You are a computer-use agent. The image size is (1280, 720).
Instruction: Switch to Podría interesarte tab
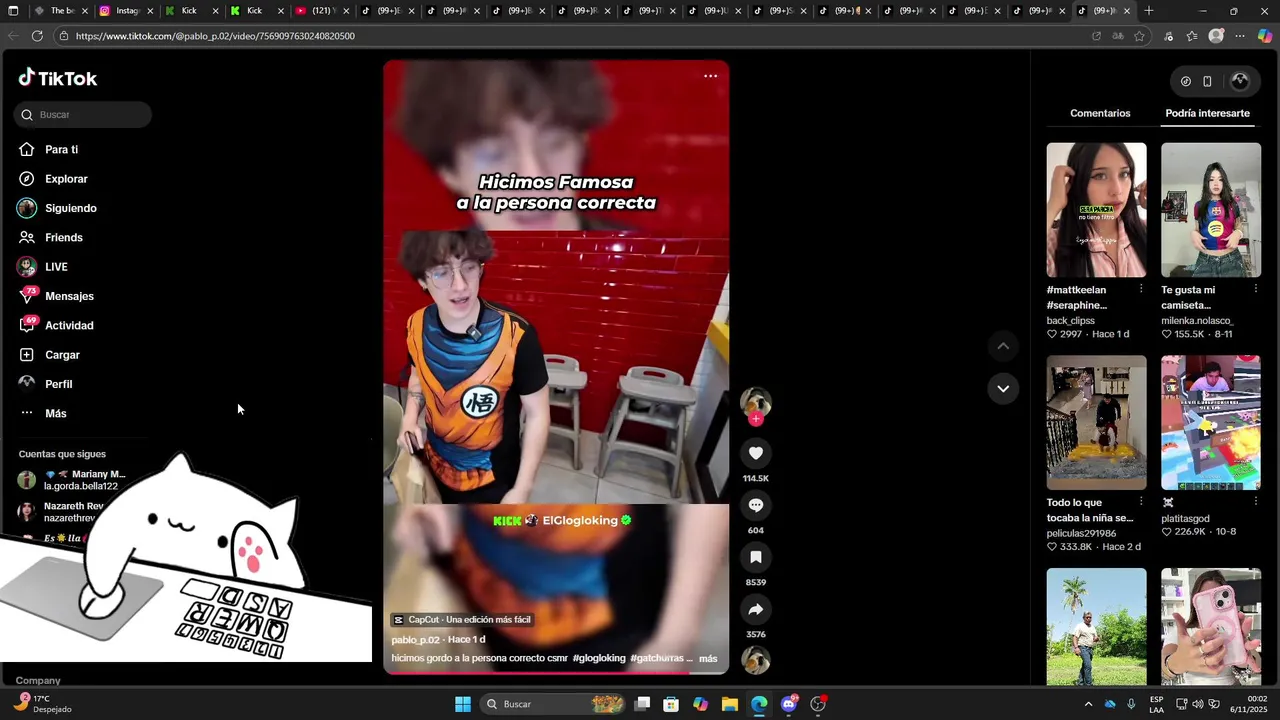[x=1207, y=113]
